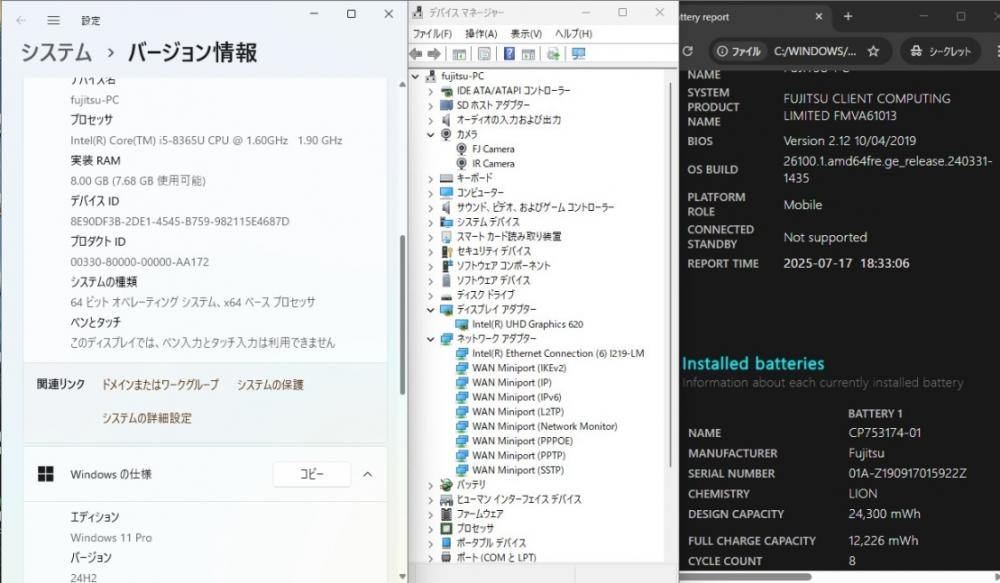The width and height of the screenshot is (1000, 583).
Task: Click design capacity 24,300 mWh value
Action: pyautogui.click(x=884, y=513)
